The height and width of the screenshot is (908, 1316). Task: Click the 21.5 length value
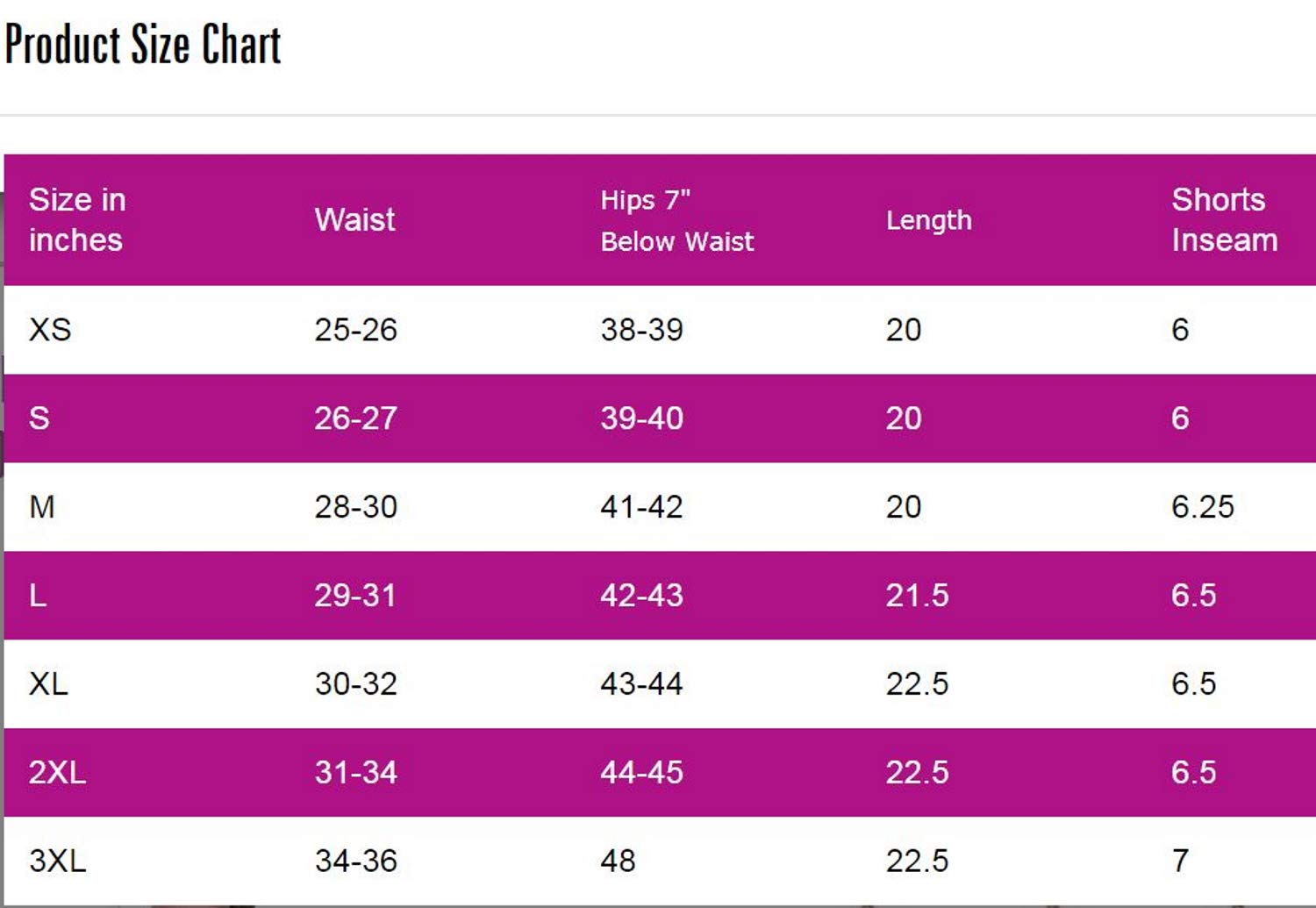[917, 596]
